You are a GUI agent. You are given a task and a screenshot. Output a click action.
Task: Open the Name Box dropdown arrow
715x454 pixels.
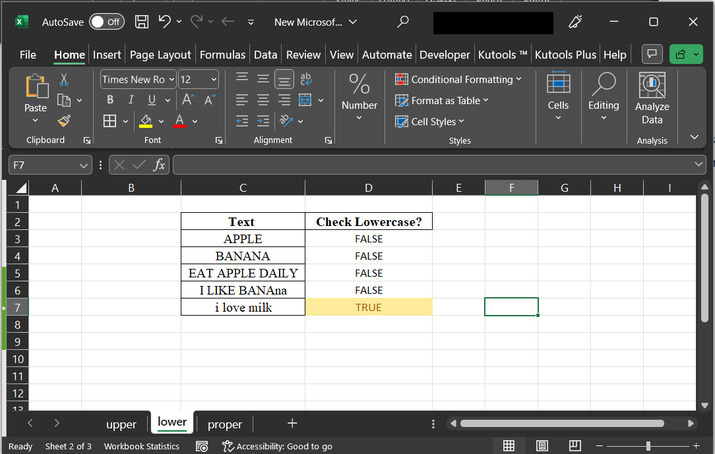coord(84,165)
